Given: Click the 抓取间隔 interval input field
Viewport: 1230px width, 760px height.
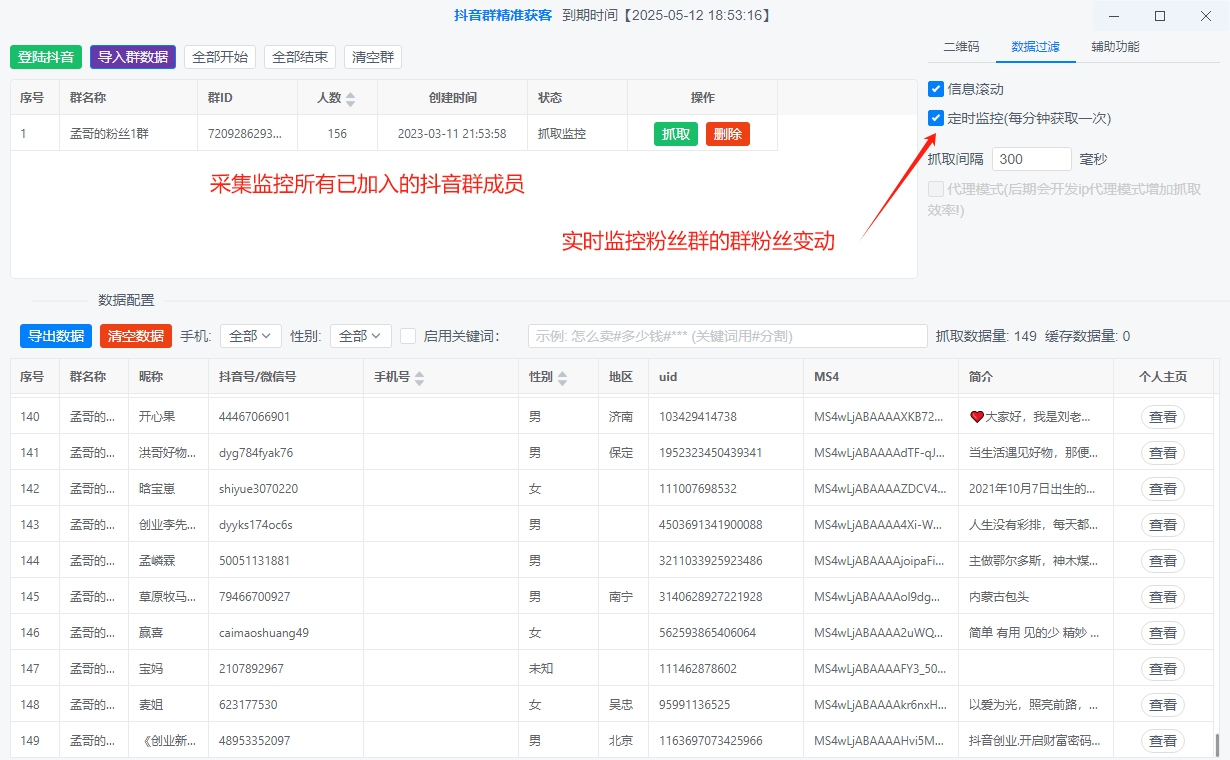Looking at the screenshot, I should click(1031, 158).
